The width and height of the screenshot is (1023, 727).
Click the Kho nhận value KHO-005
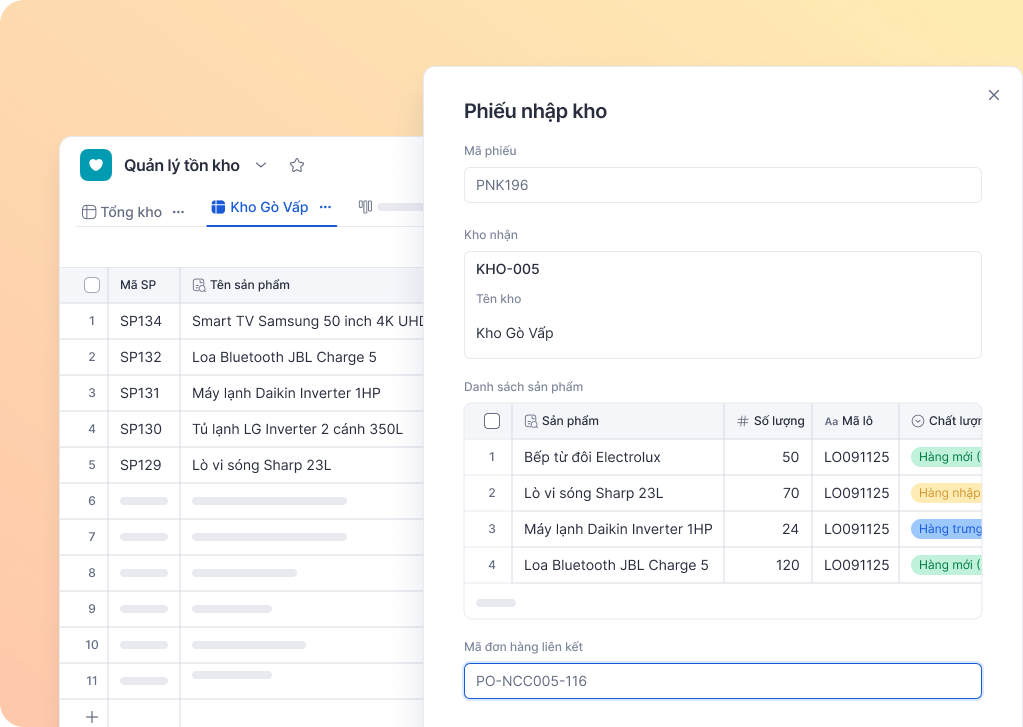tap(508, 269)
